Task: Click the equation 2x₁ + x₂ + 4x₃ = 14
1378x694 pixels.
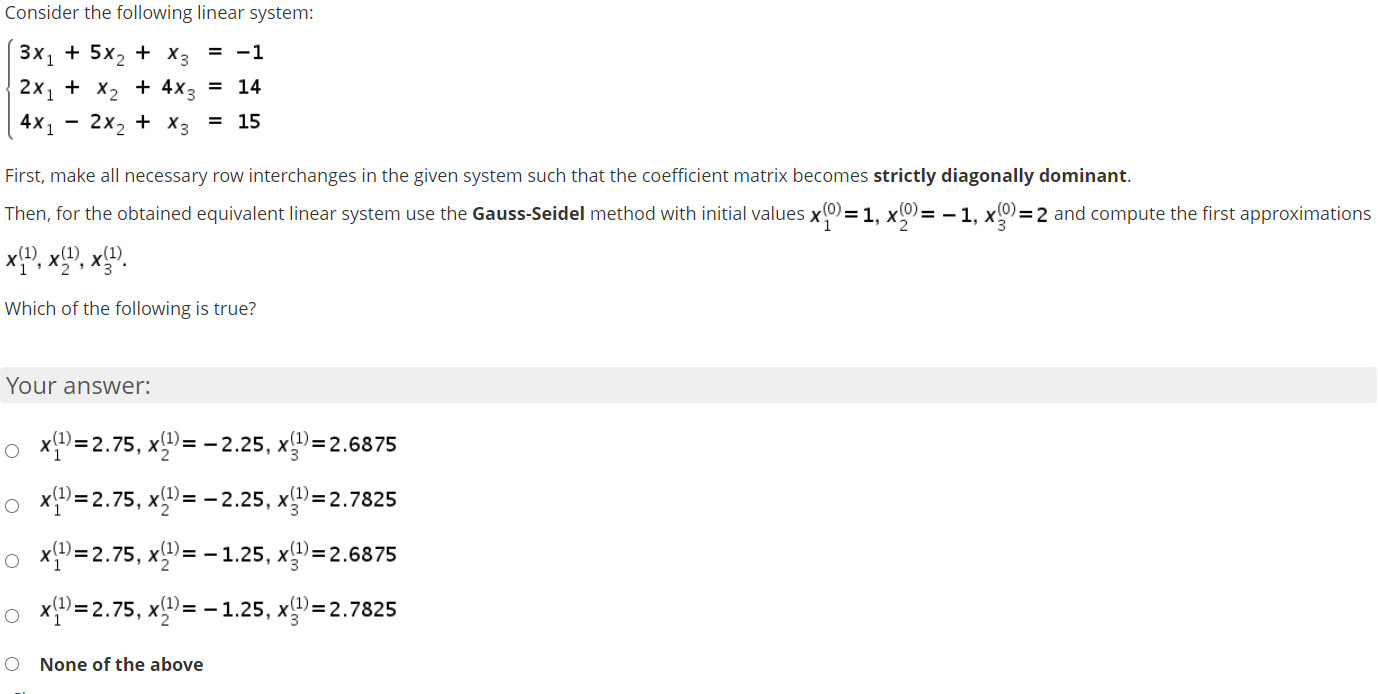Action: point(140,87)
